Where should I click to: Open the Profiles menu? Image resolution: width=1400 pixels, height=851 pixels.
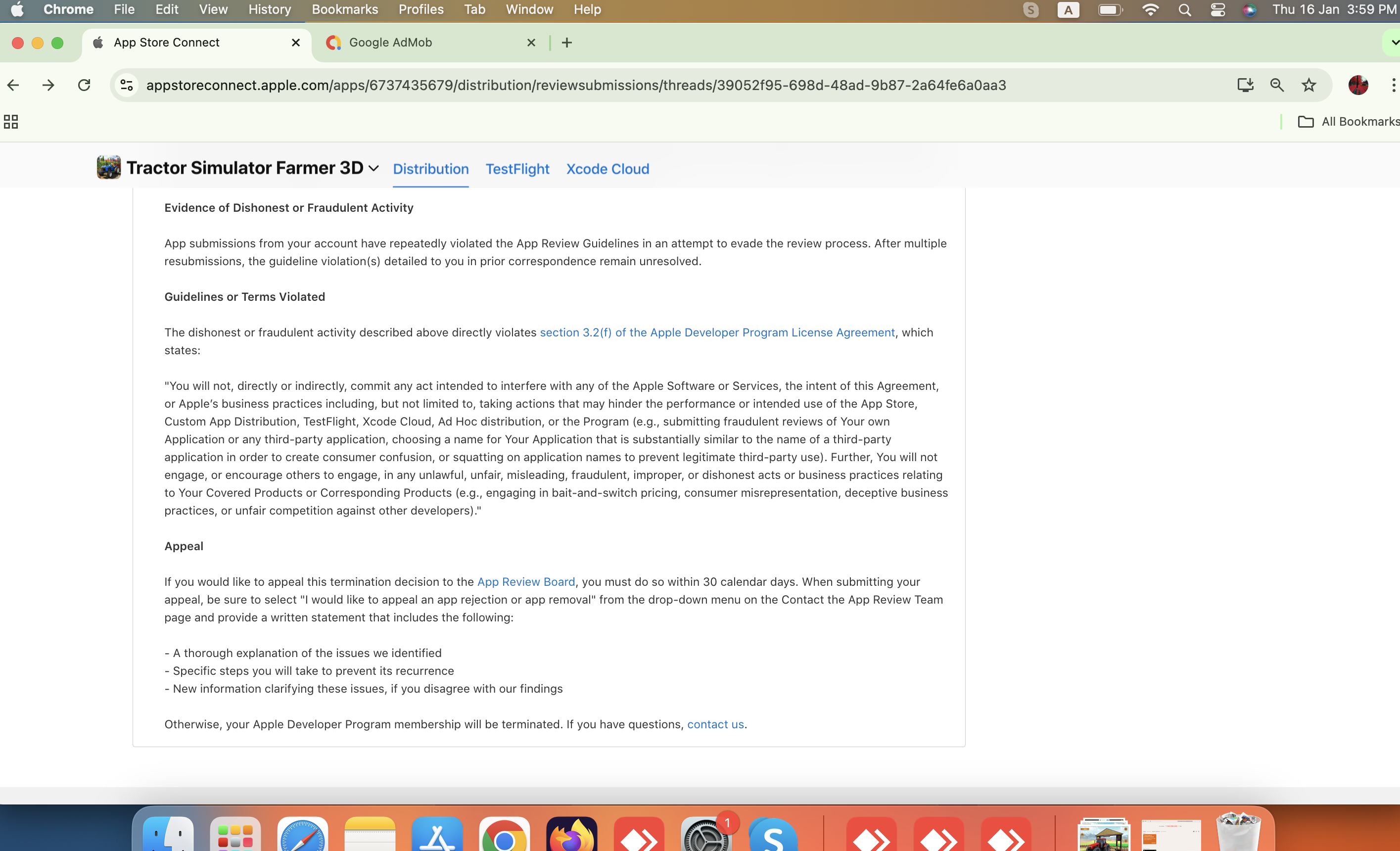421,10
